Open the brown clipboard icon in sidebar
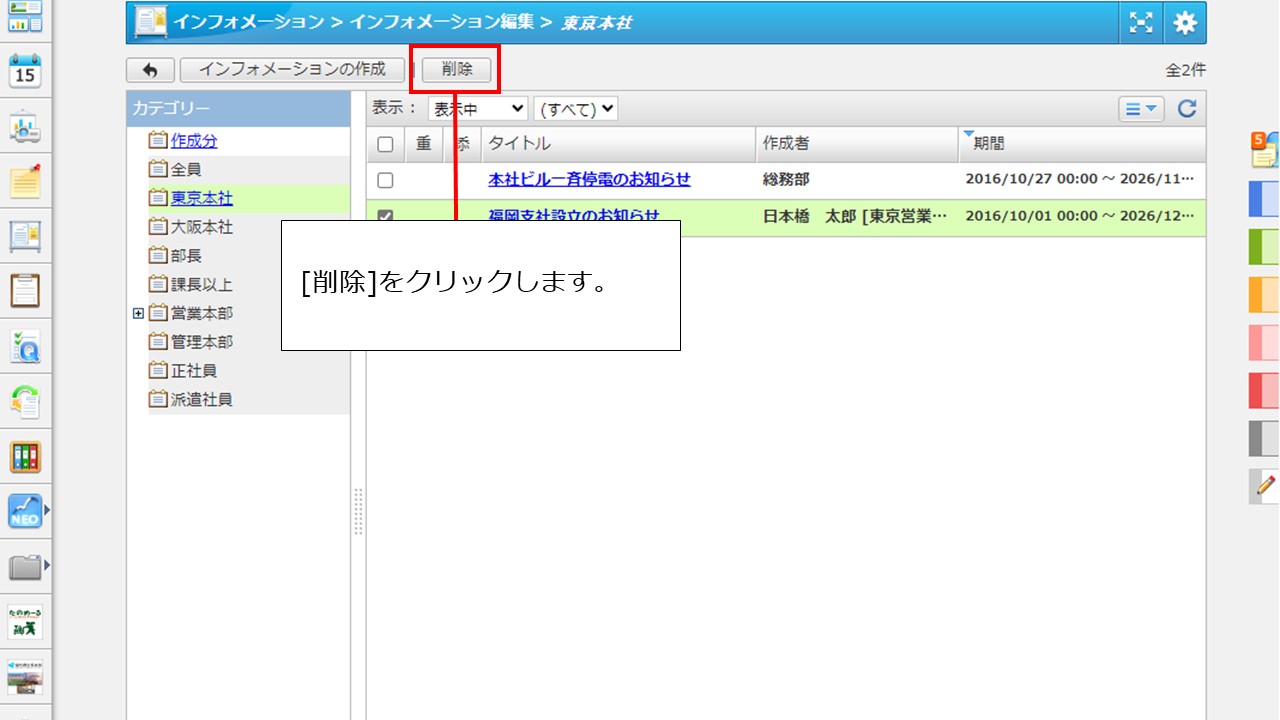 25,290
